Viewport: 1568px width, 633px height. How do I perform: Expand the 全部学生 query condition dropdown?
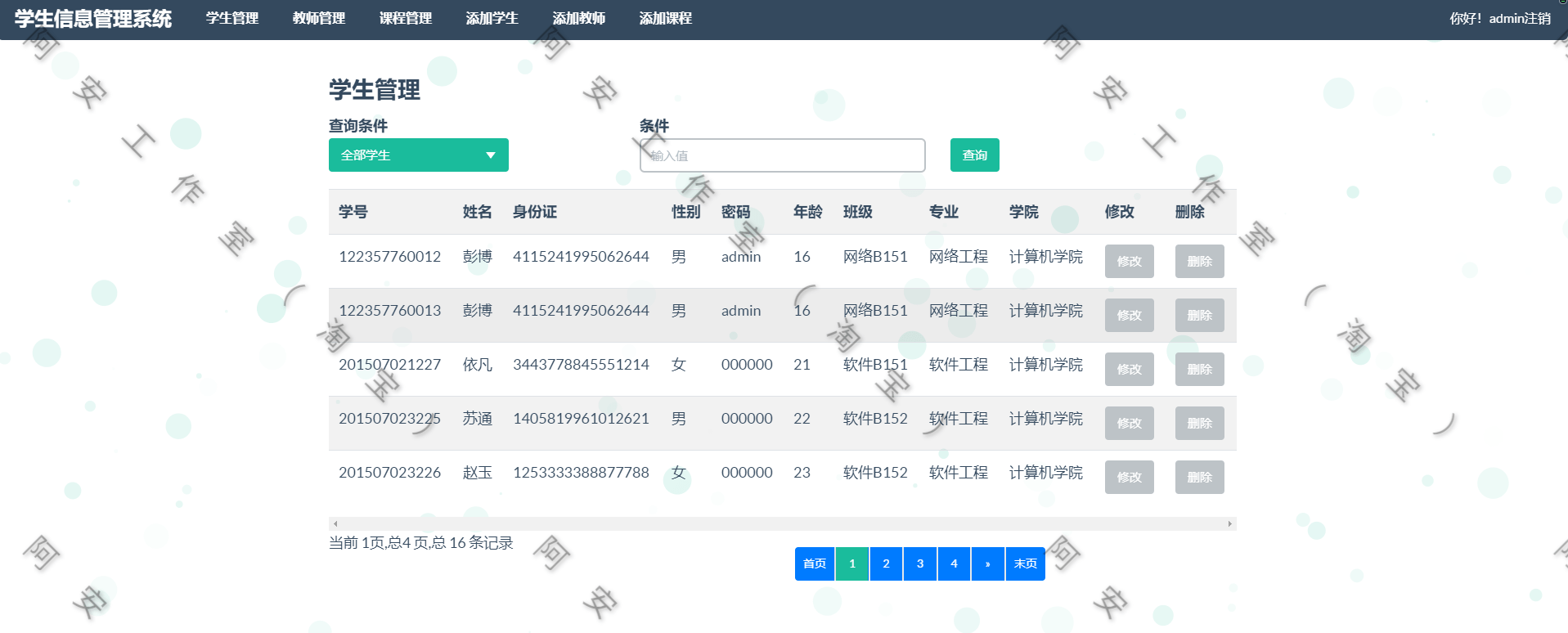tap(419, 155)
